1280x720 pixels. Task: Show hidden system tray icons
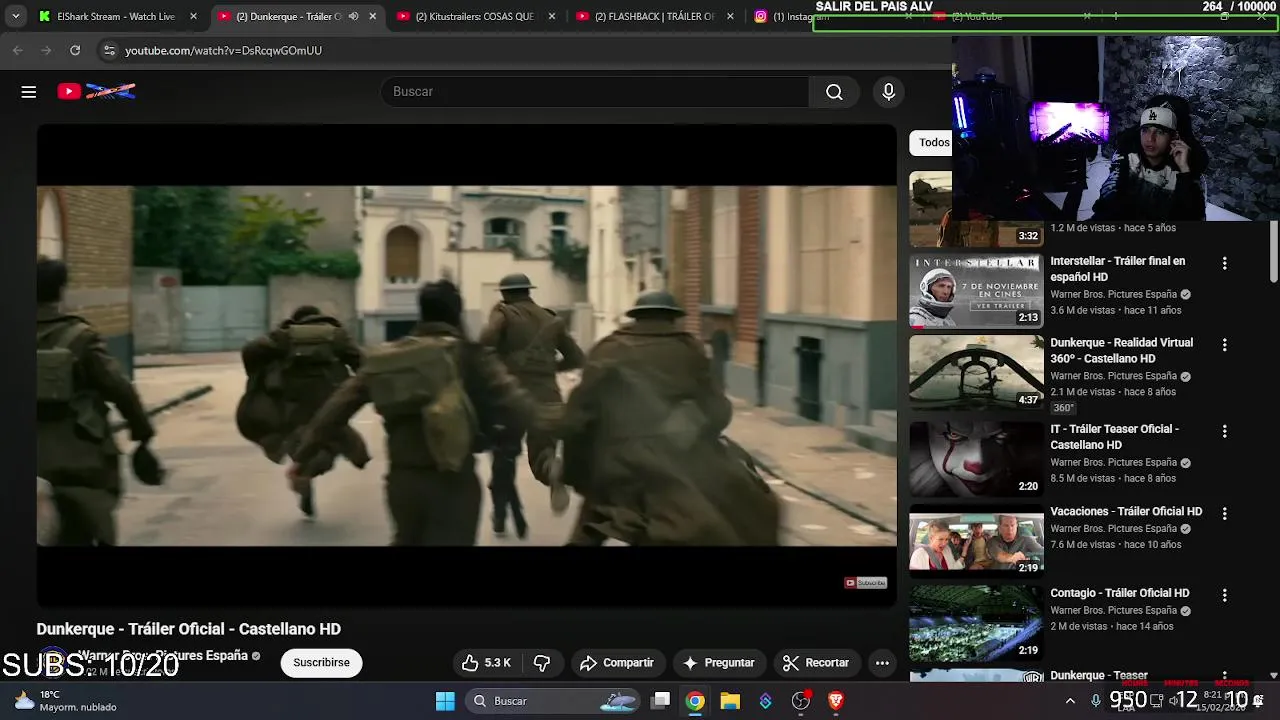[x=1070, y=701]
